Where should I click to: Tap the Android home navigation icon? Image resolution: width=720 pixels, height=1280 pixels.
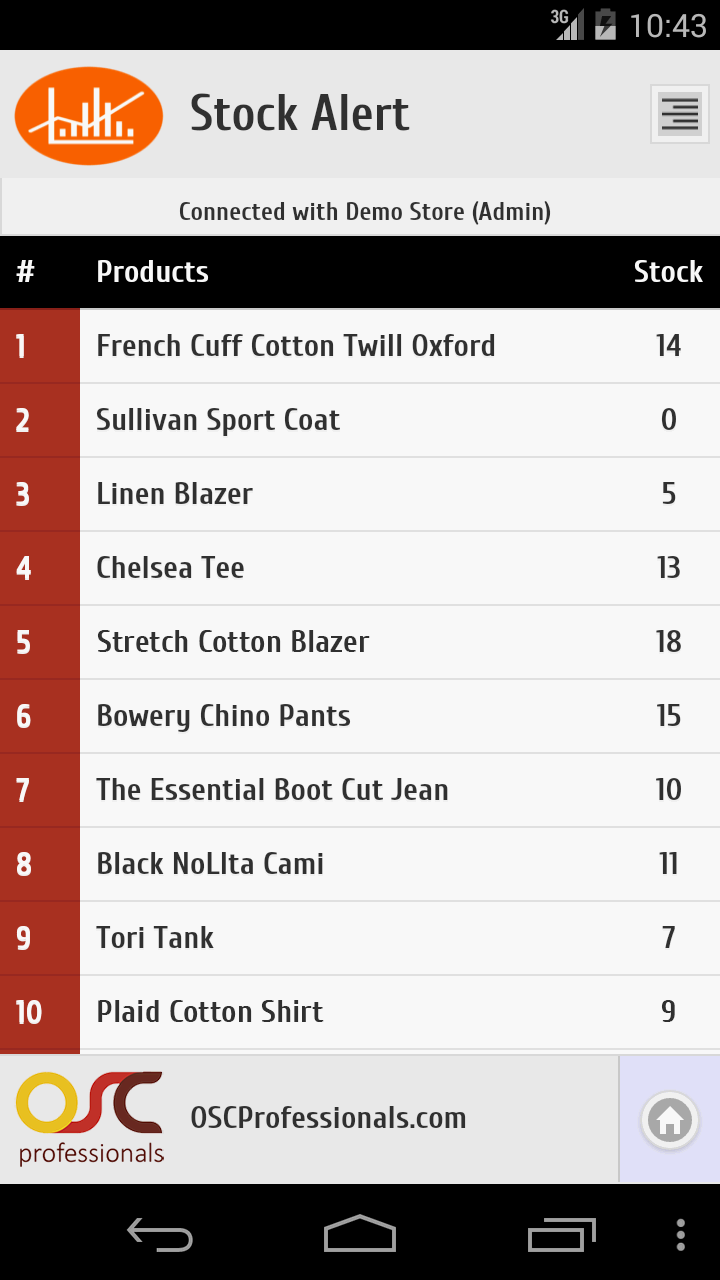360,1234
